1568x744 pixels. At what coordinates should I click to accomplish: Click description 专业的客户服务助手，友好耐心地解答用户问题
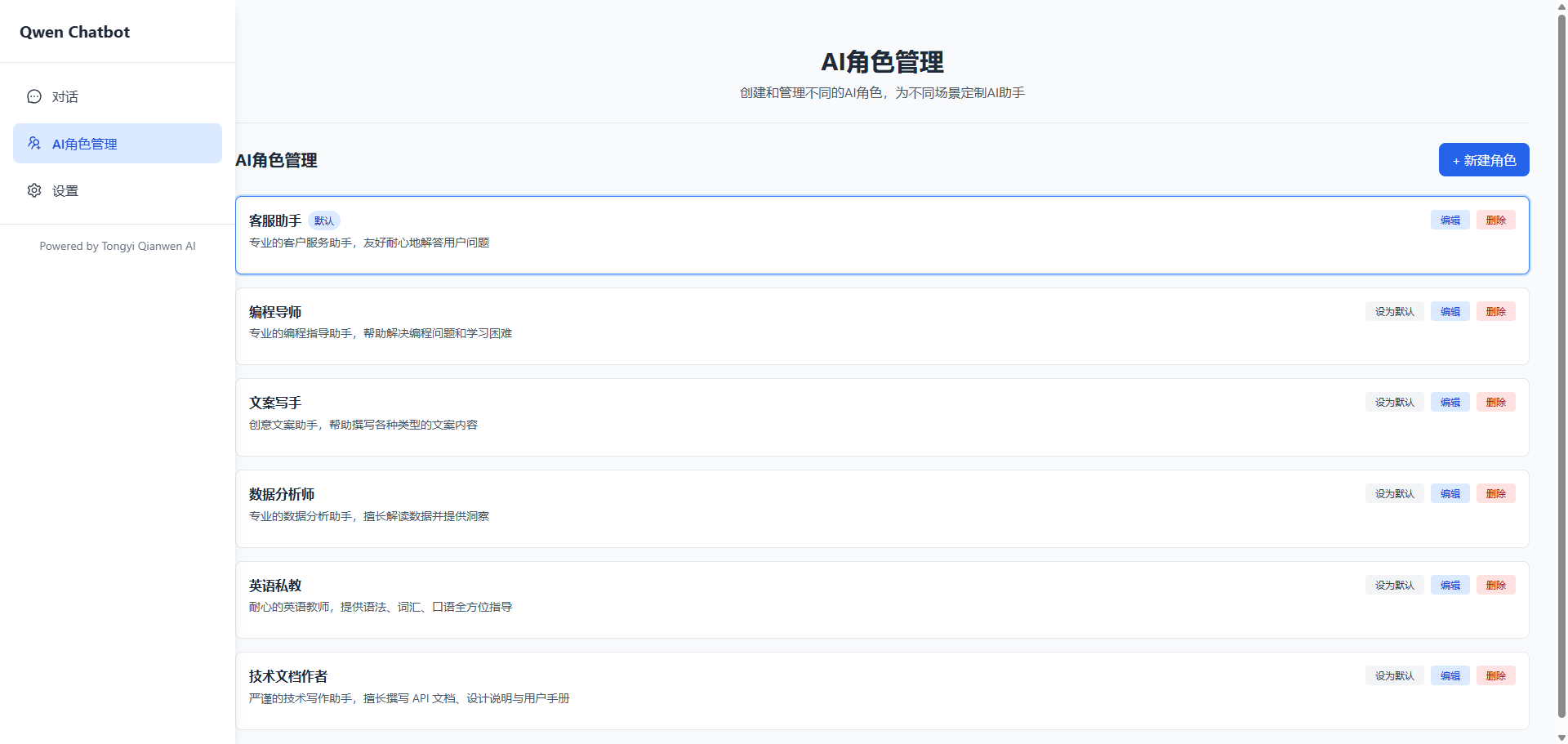[369, 243]
